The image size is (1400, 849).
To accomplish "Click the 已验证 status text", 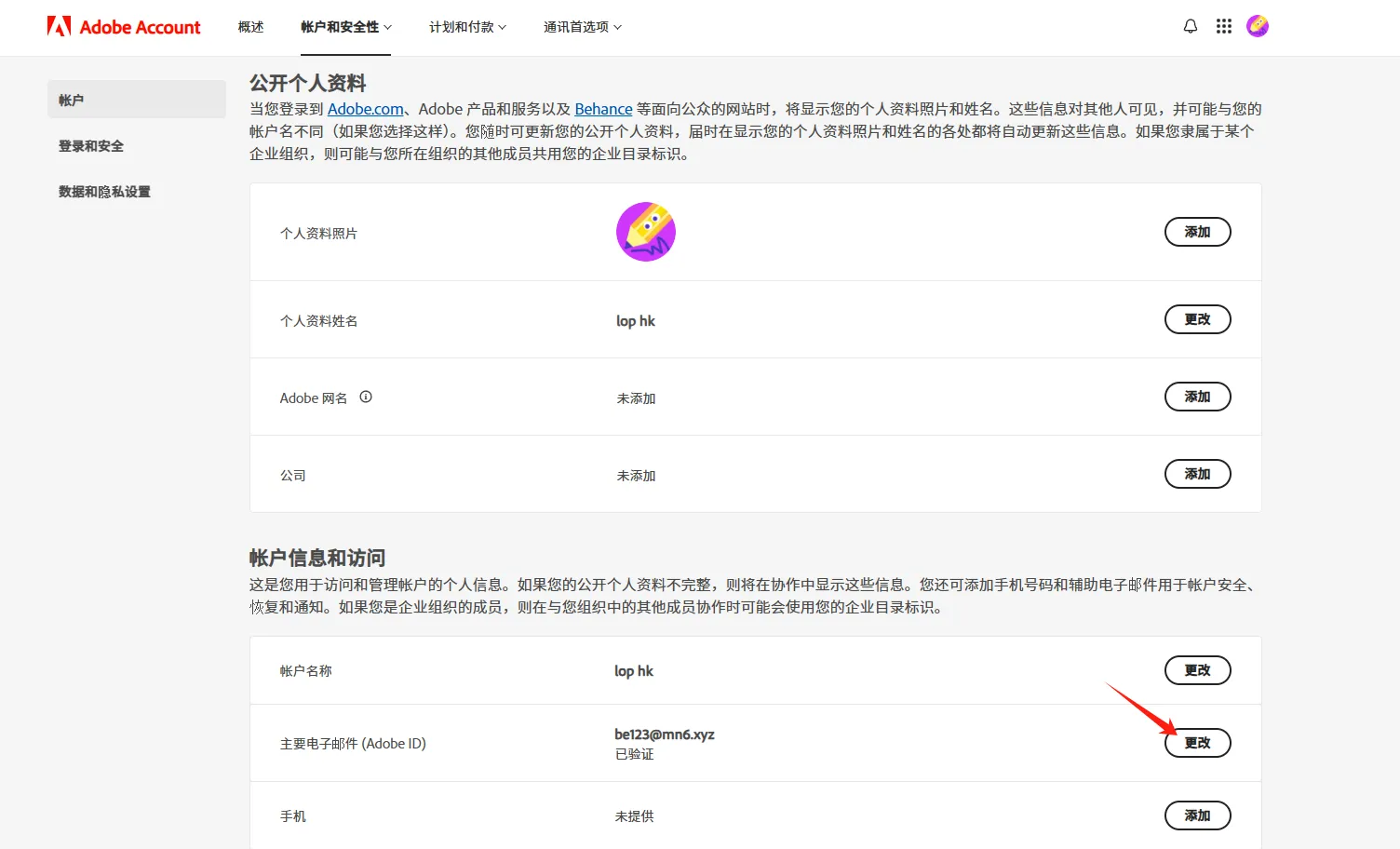I will (x=635, y=754).
